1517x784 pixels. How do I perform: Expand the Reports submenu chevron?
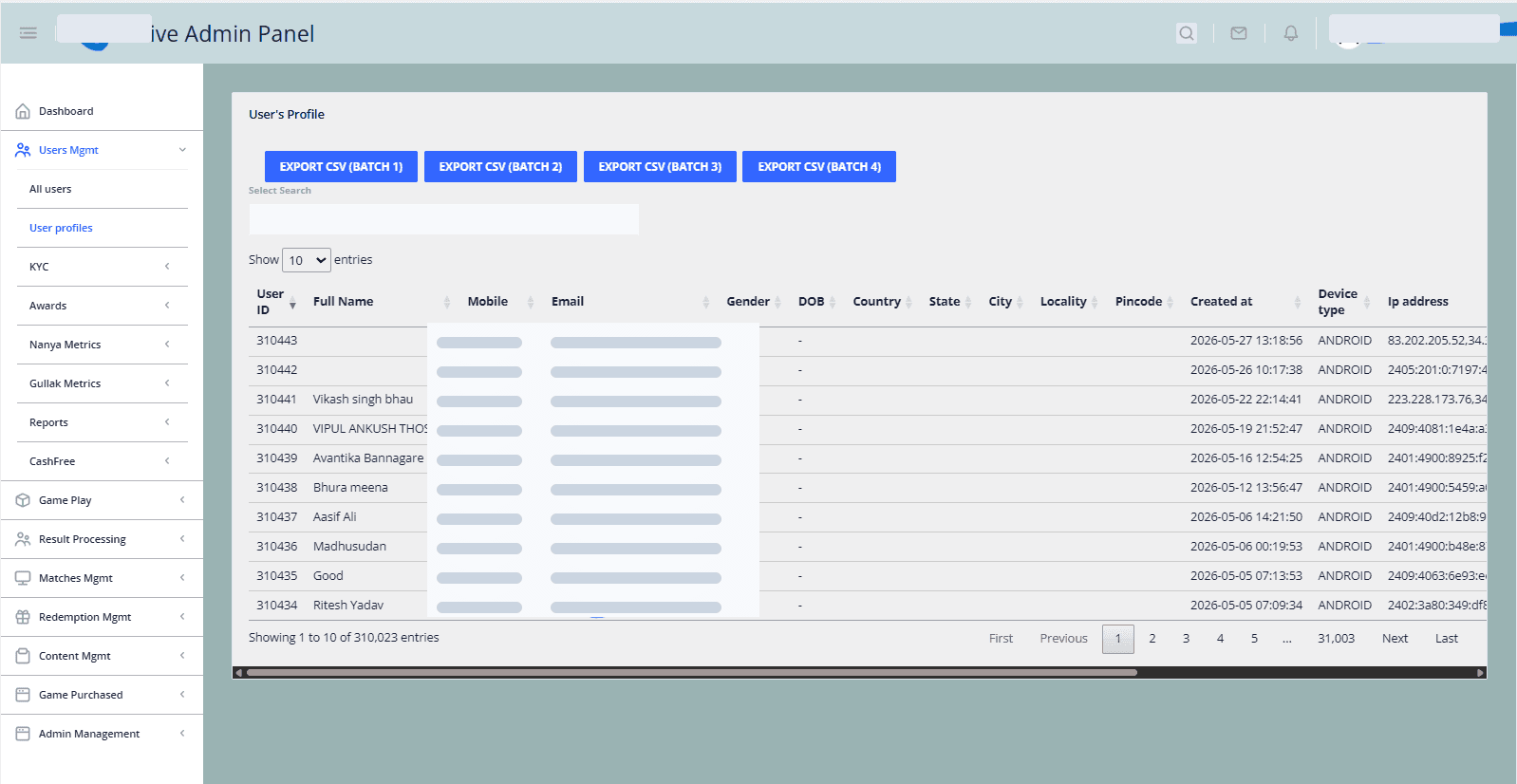pos(167,422)
